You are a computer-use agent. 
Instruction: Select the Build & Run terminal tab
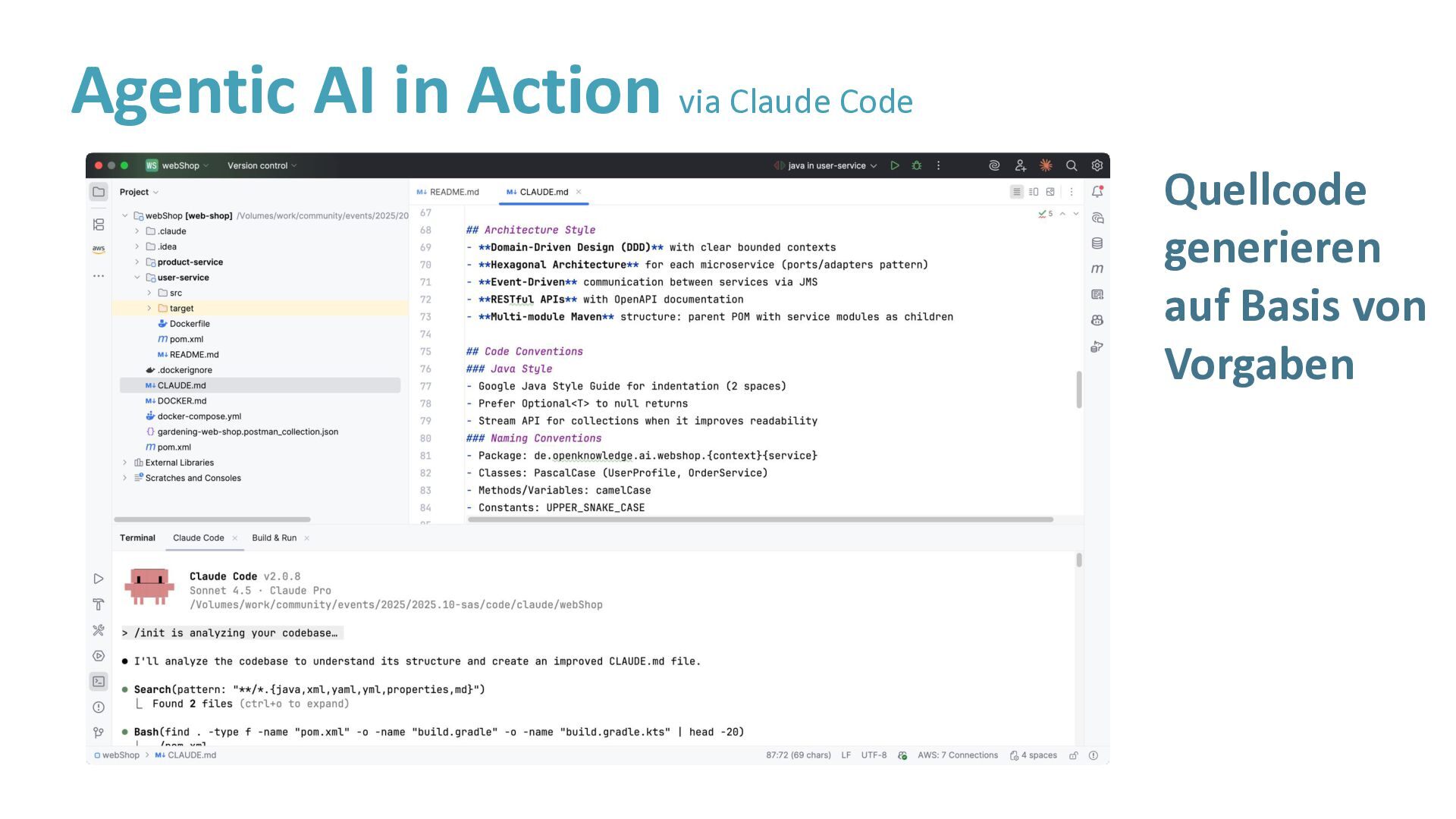click(274, 538)
